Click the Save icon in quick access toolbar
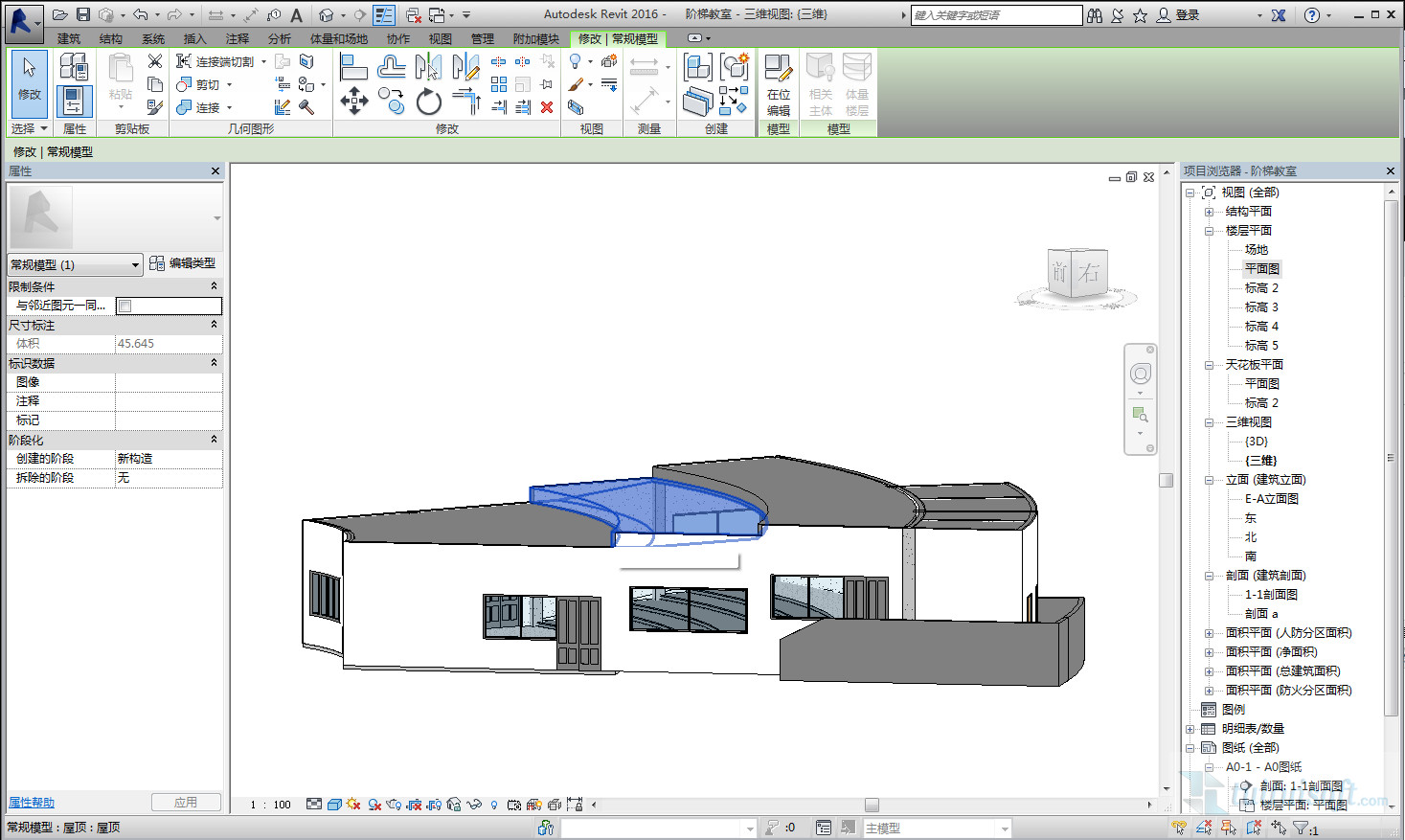The height and width of the screenshot is (840, 1405). coord(83,14)
